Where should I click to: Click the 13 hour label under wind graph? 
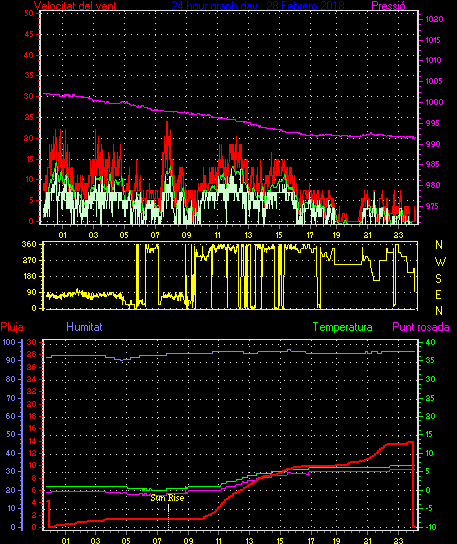click(248, 235)
